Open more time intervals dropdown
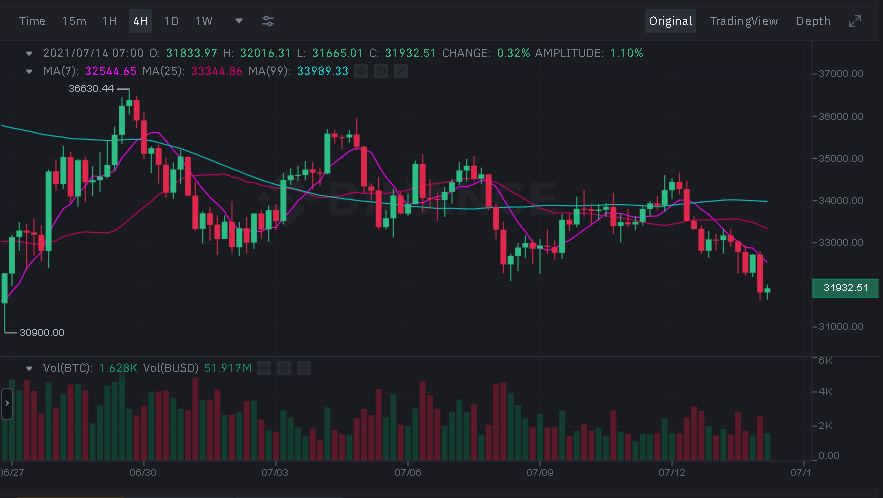883x498 pixels. coord(238,21)
